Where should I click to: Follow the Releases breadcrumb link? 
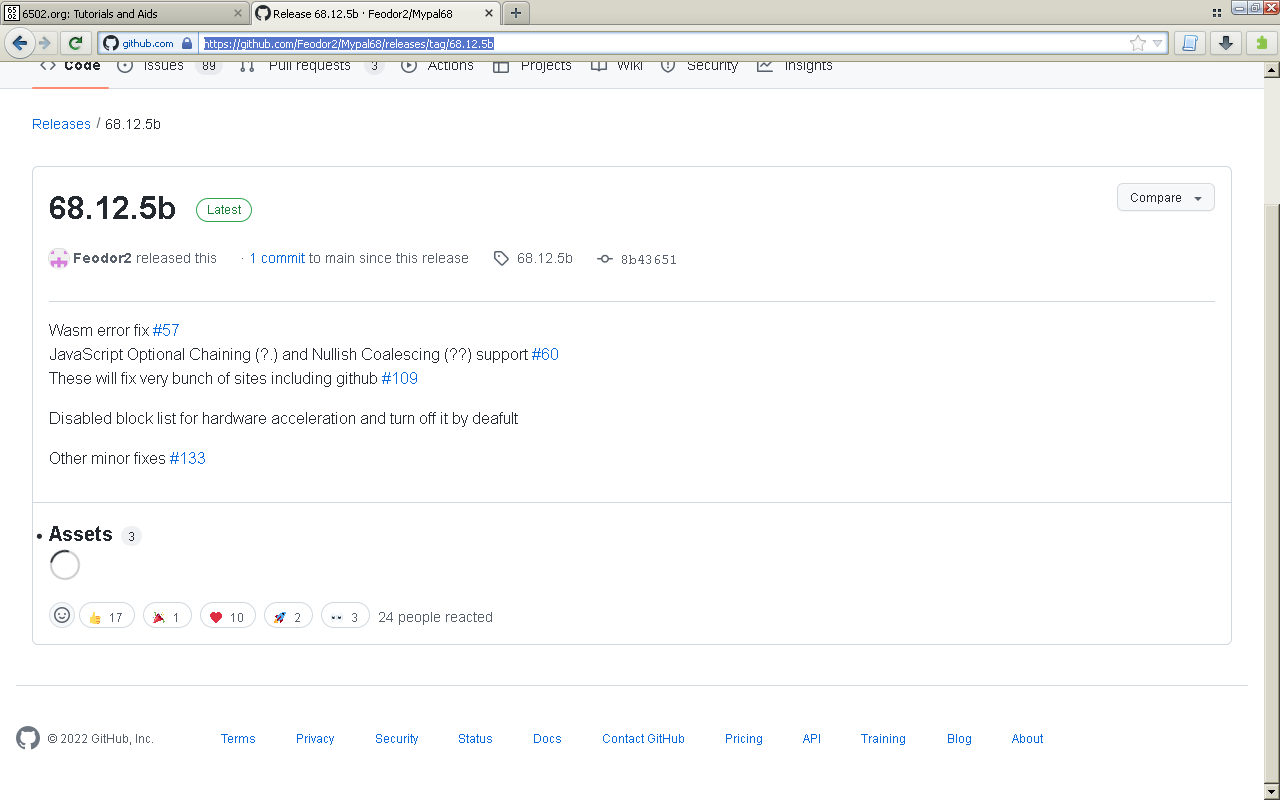[x=61, y=124]
